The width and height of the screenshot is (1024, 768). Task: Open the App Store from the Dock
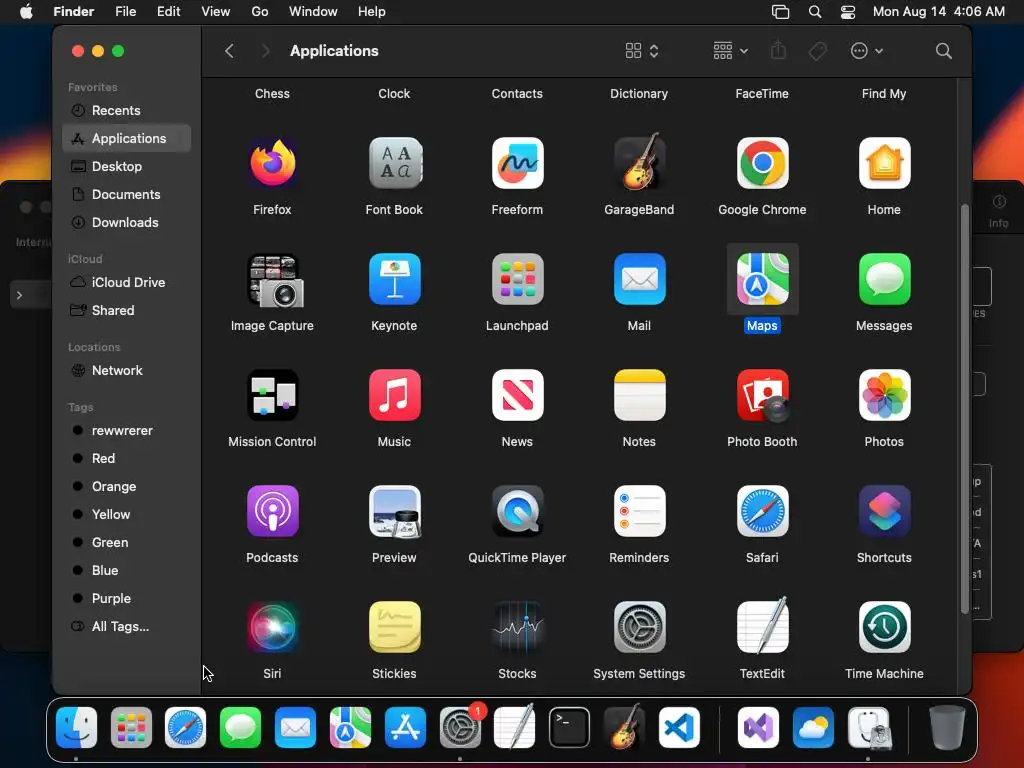405,728
